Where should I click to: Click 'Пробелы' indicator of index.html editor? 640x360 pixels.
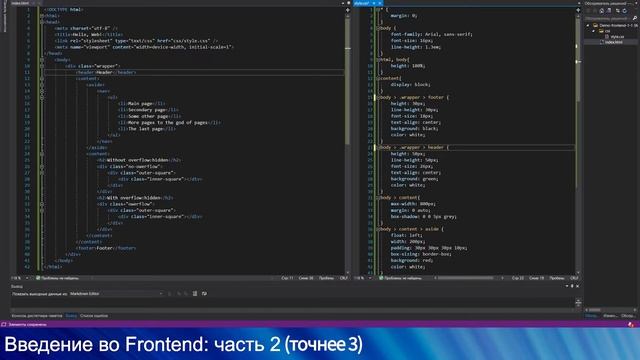pyautogui.click(x=326, y=278)
